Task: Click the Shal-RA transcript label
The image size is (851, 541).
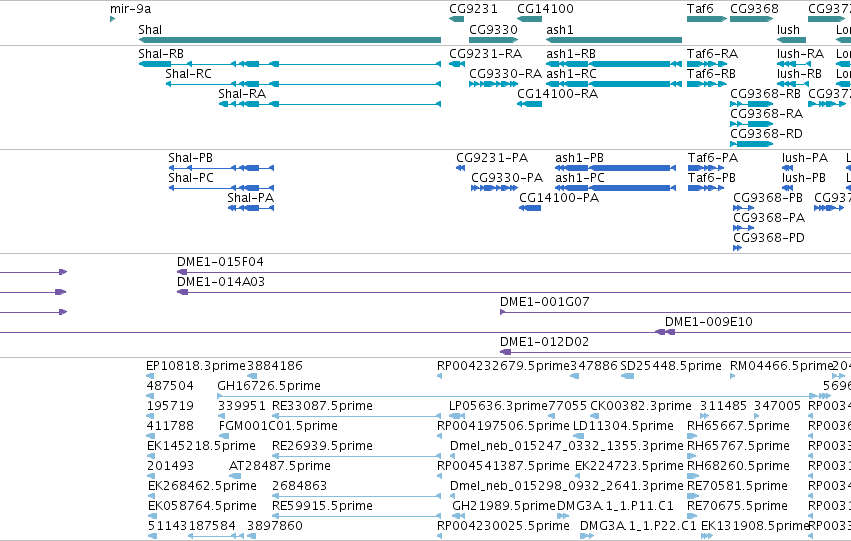Action: [x=242, y=94]
